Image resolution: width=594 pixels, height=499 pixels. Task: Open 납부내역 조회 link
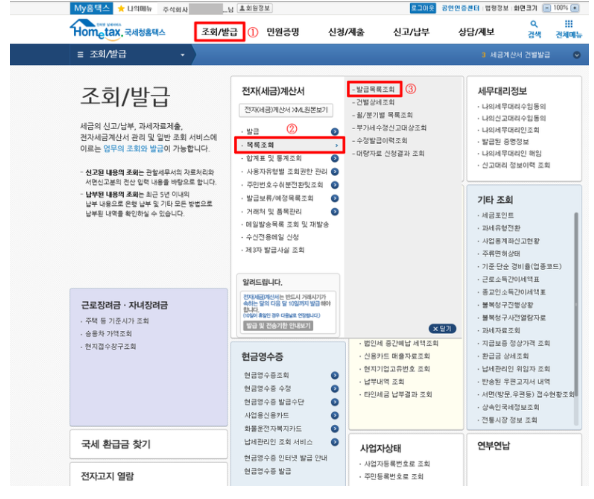pos(384,382)
